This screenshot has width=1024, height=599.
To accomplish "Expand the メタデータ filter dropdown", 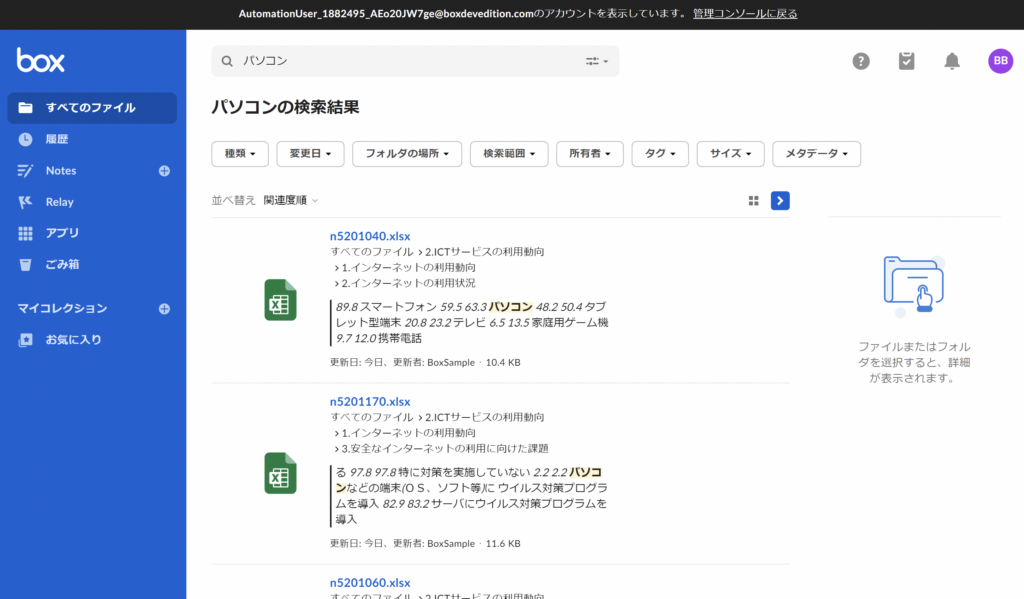I will tap(816, 154).
